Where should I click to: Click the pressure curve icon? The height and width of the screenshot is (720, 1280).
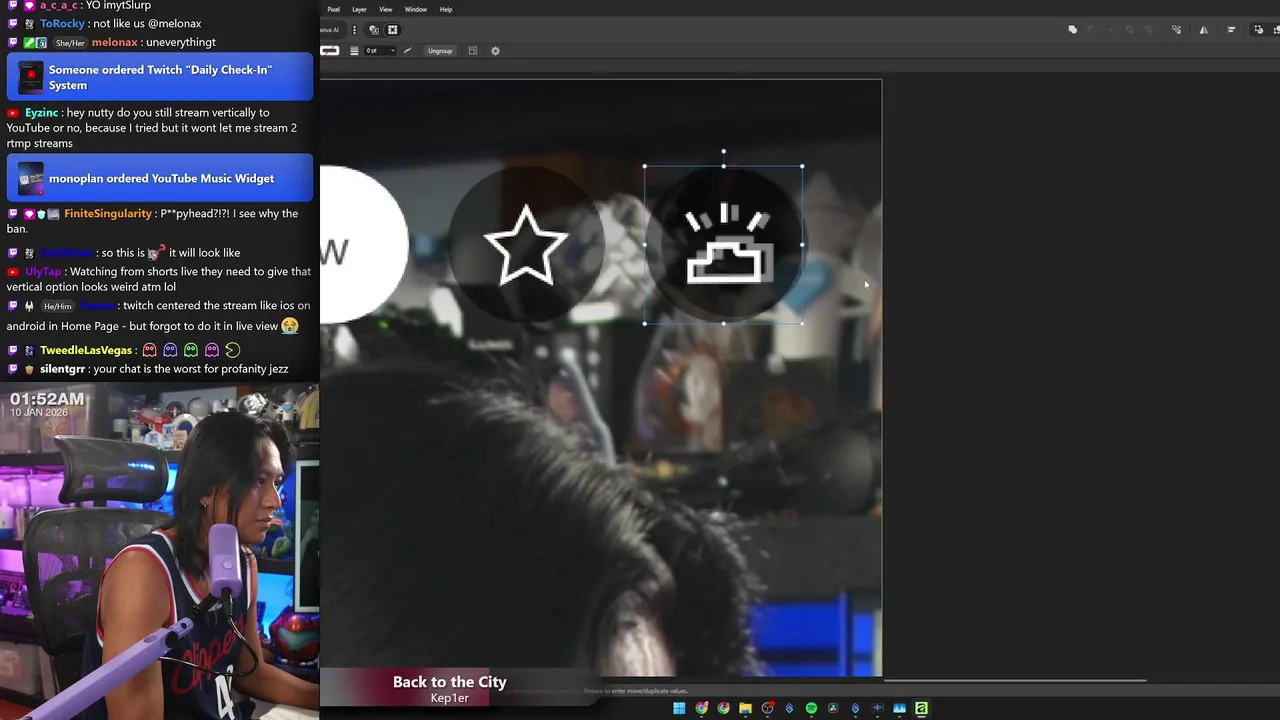point(407,51)
